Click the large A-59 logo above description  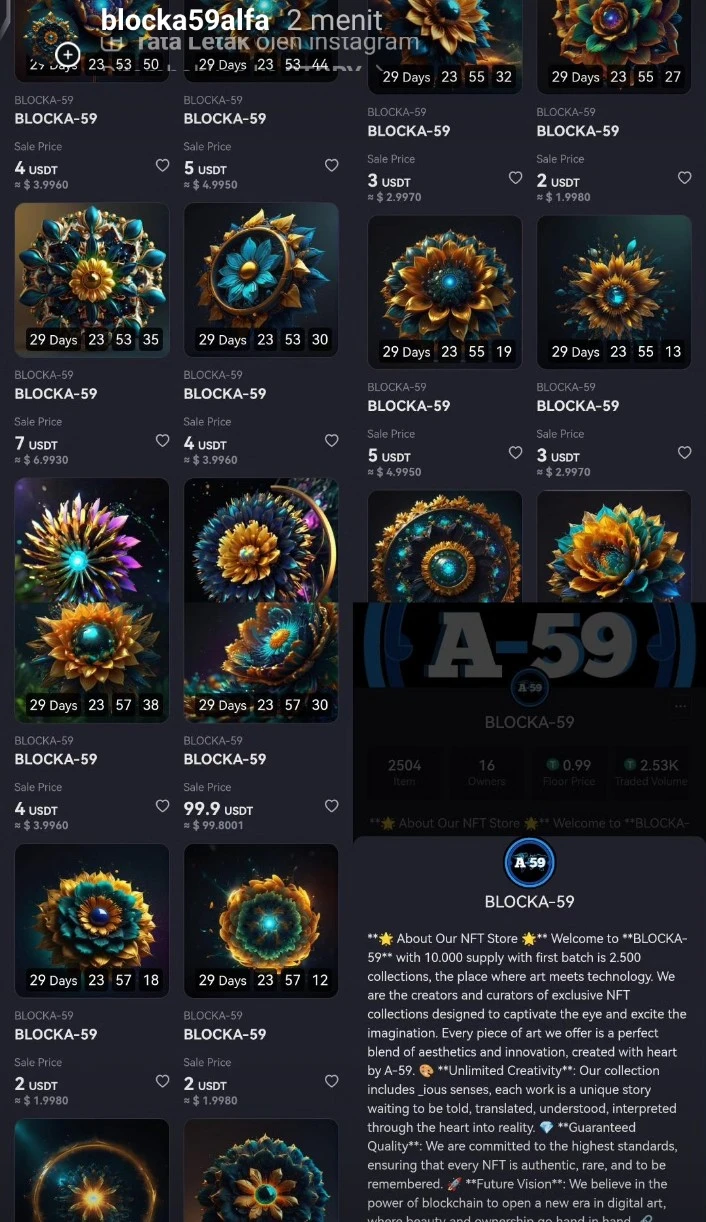point(529,862)
